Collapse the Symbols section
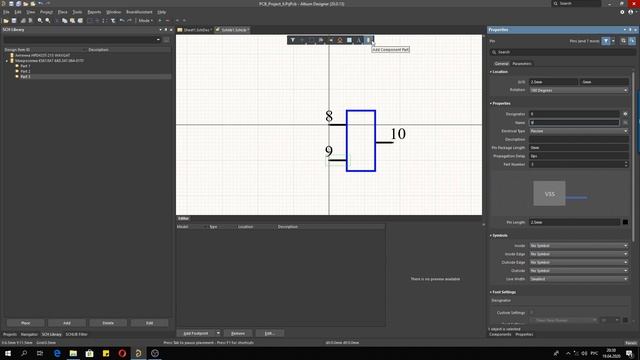 pos(499,236)
